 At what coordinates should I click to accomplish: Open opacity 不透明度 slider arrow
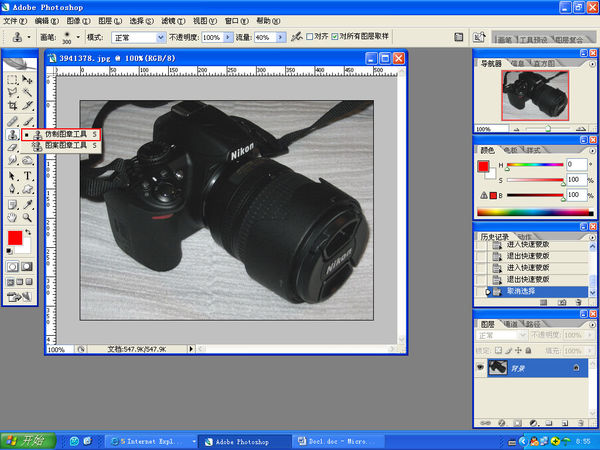228,37
